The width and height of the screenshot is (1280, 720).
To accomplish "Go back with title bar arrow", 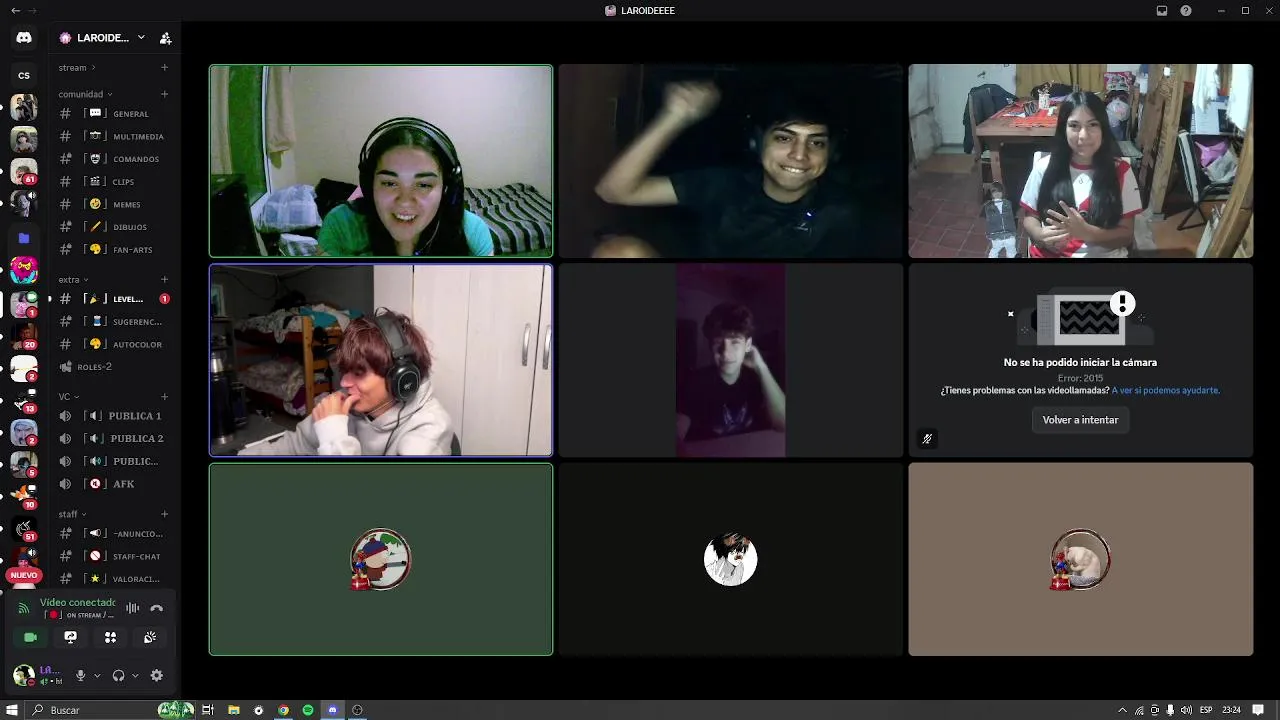I will (15, 10).
